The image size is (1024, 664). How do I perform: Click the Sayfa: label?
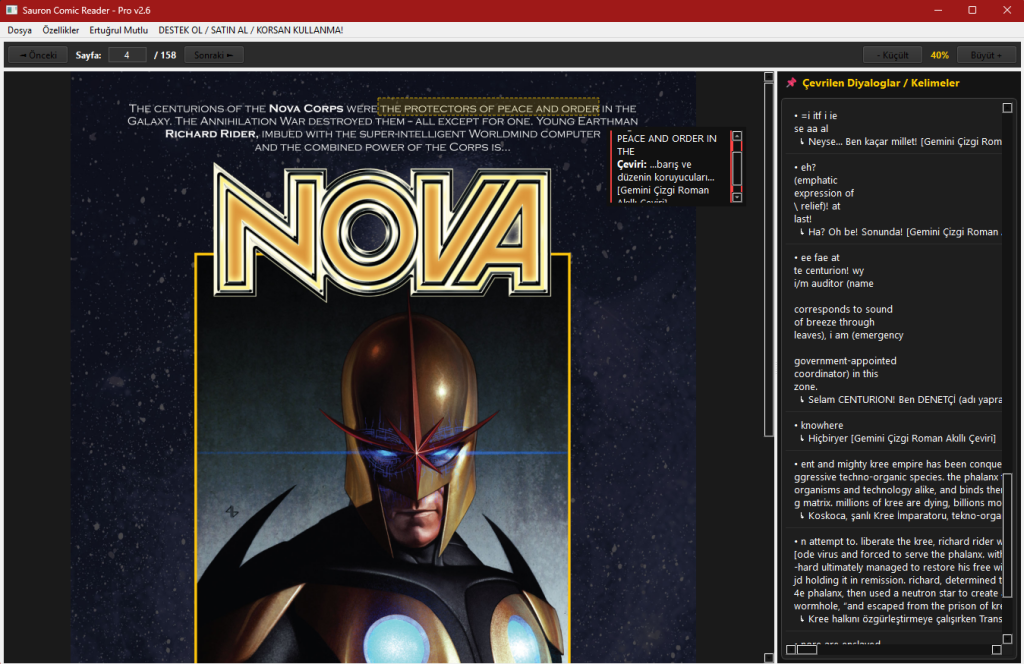(x=88, y=55)
